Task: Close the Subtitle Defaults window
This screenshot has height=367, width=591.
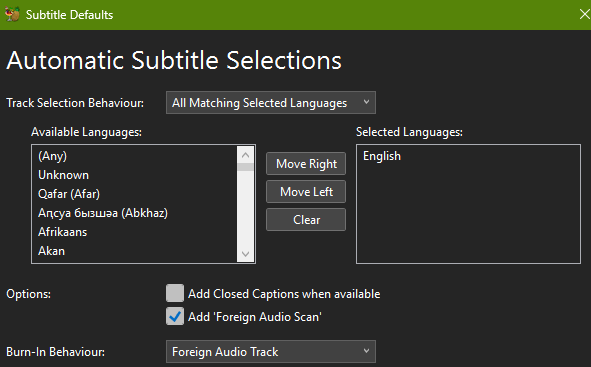Action: pos(584,14)
